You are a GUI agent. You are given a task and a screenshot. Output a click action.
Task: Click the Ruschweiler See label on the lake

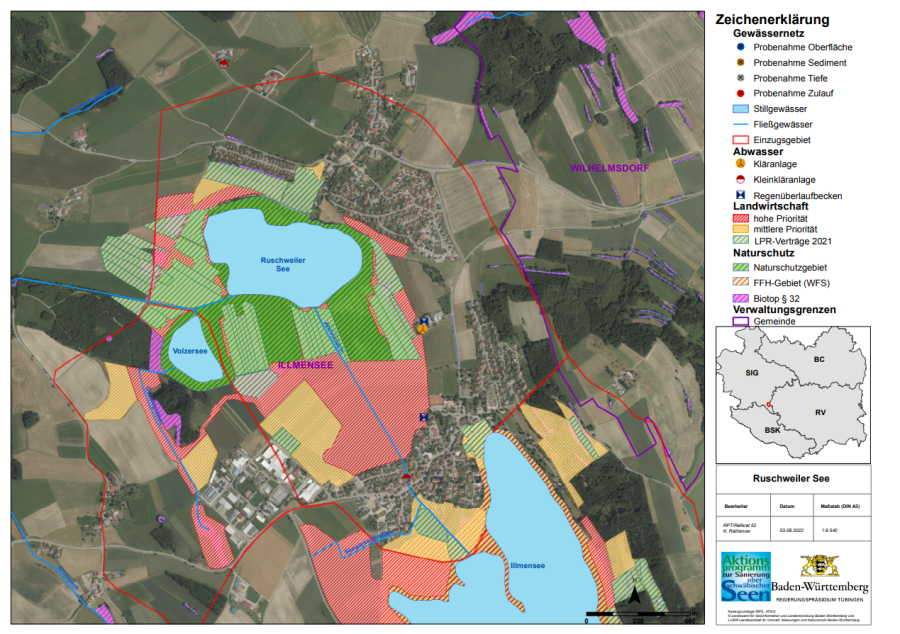pyautogui.click(x=281, y=265)
